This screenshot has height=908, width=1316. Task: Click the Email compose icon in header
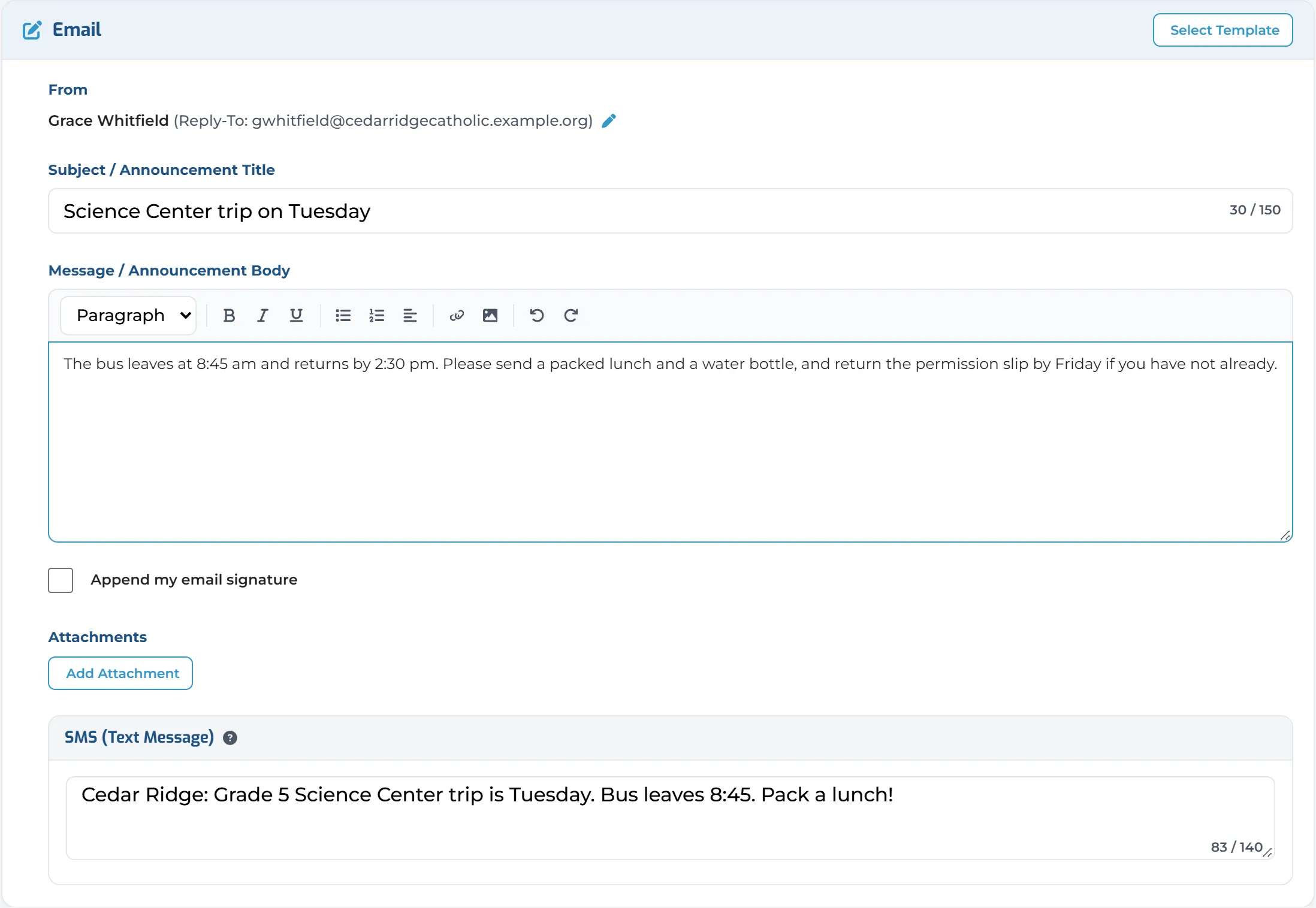32,30
